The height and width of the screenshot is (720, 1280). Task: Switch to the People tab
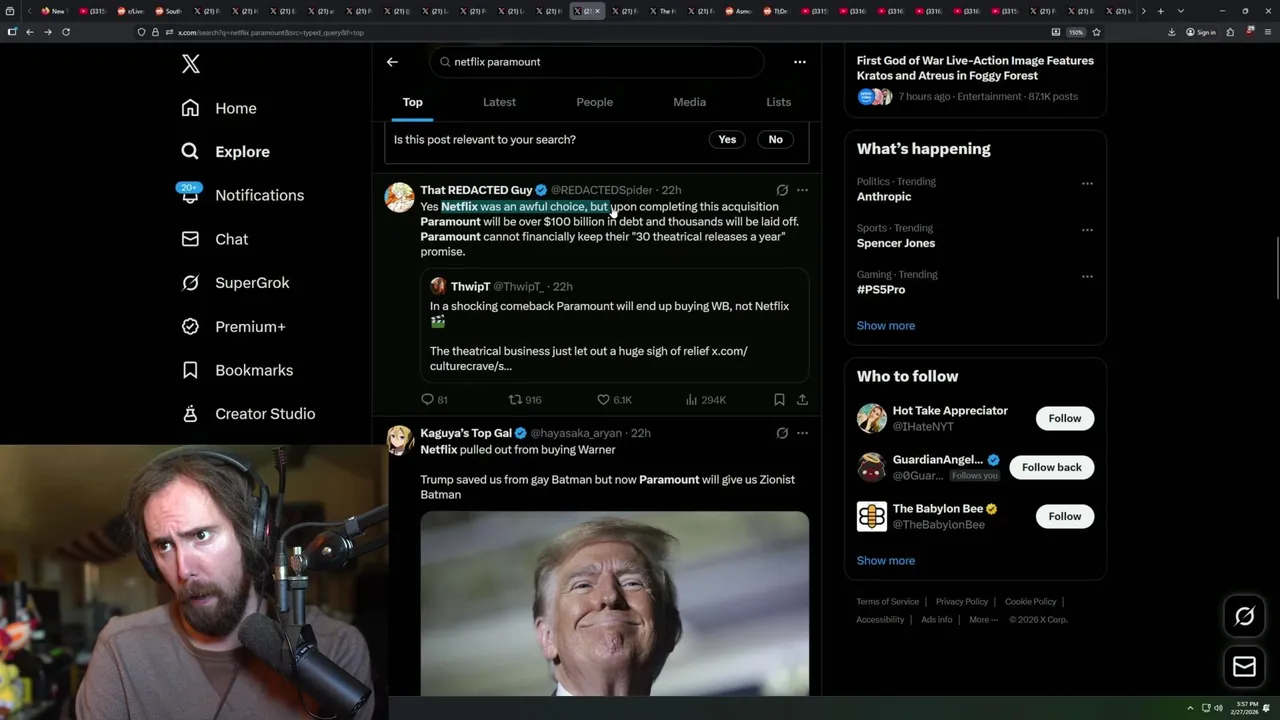(594, 102)
